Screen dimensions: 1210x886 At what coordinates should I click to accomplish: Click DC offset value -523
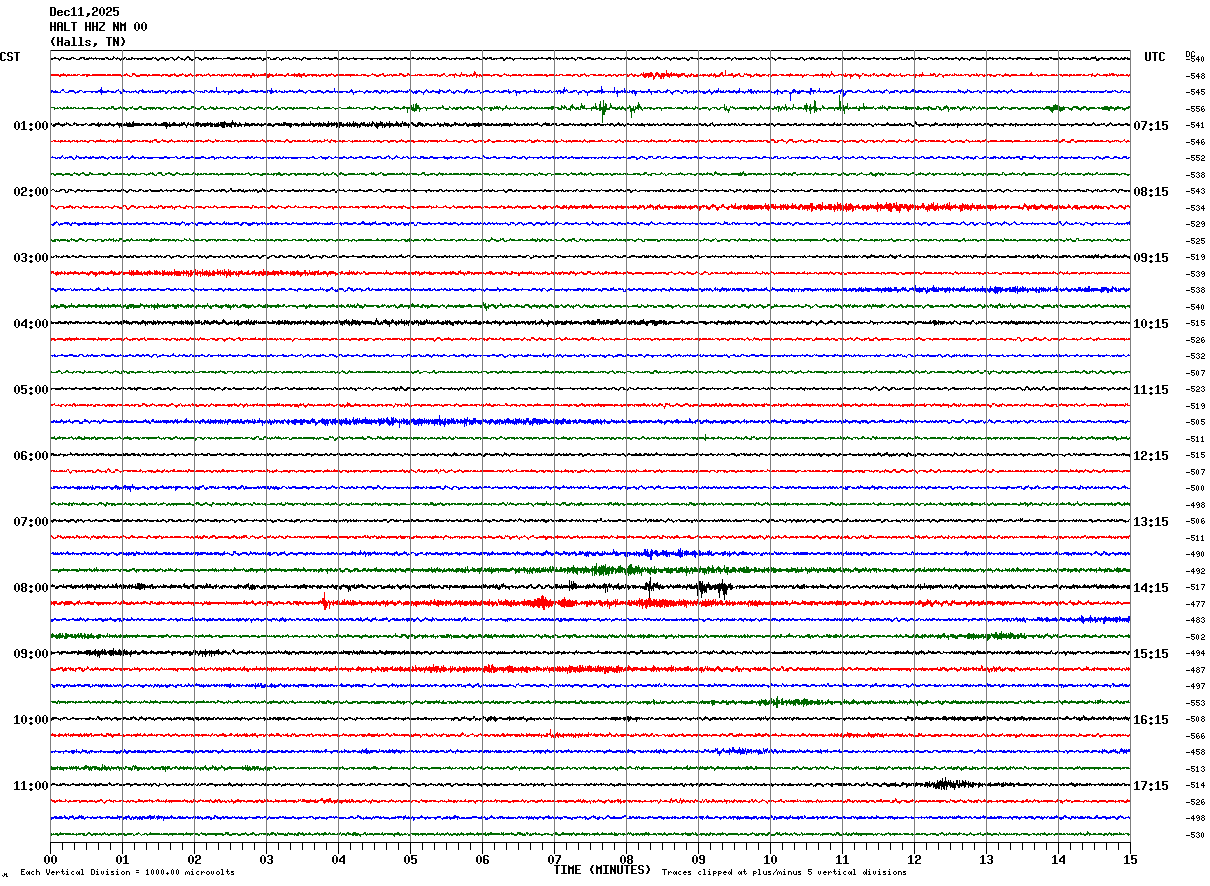tap(1195, 390)
